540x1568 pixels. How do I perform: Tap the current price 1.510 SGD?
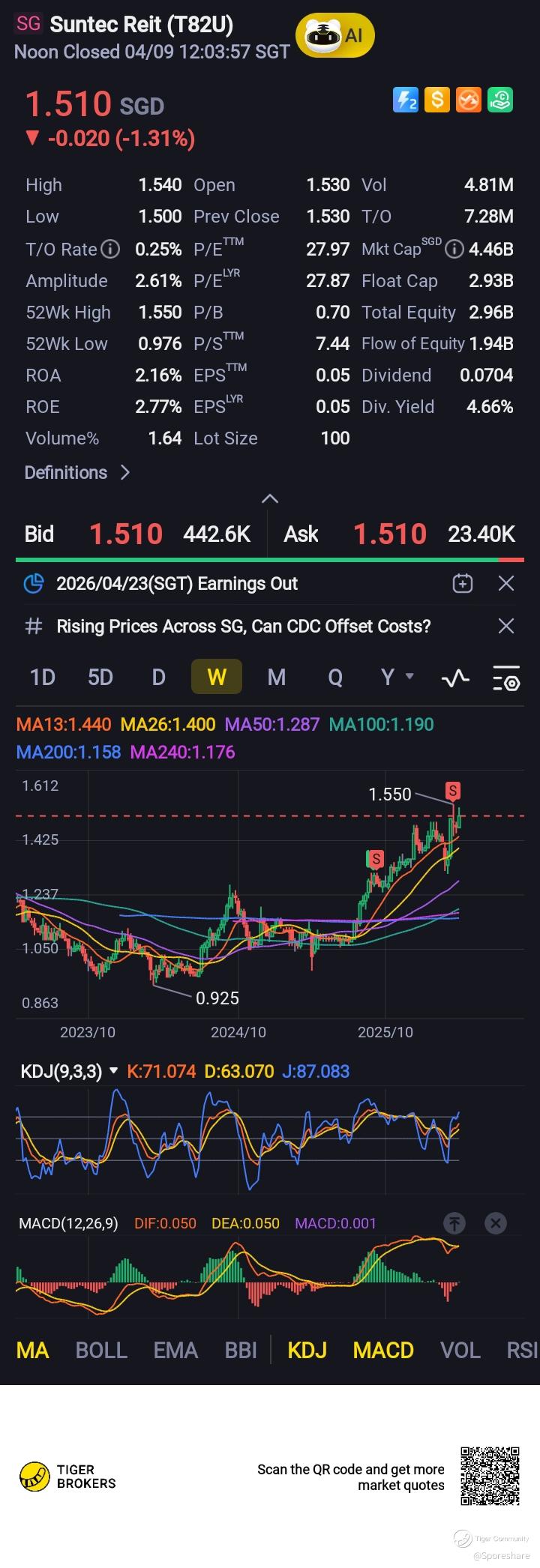[x=94, y=104]
